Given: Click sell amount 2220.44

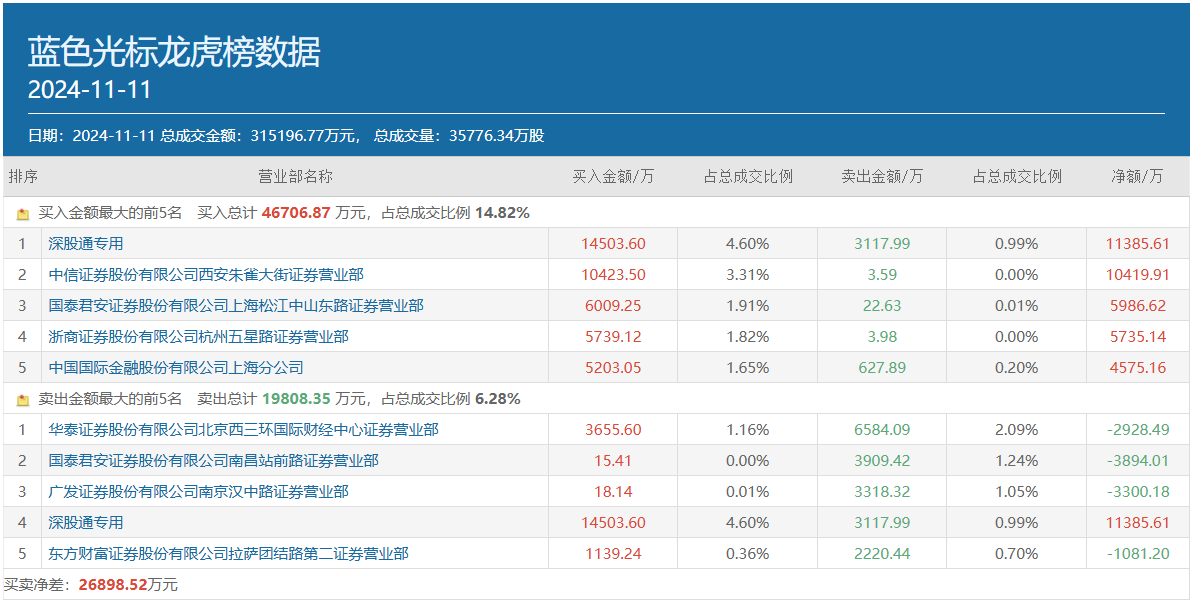Looking at the screenshot, I should coord(882,554).
